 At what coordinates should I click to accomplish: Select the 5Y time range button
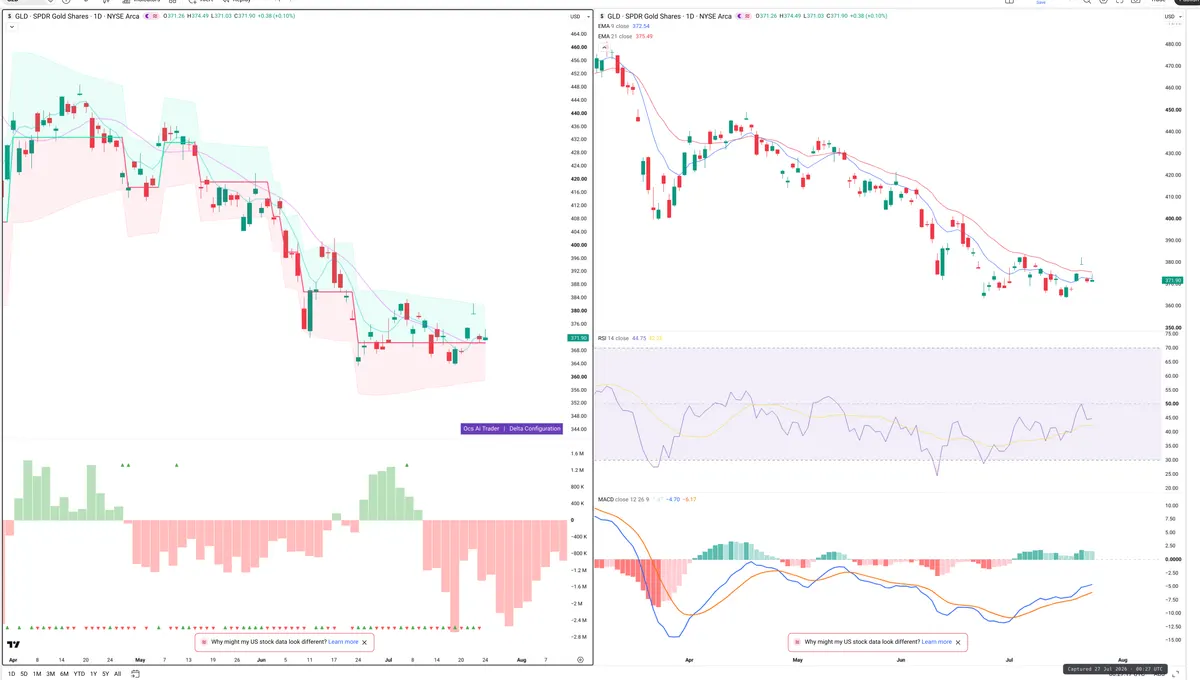105,674
